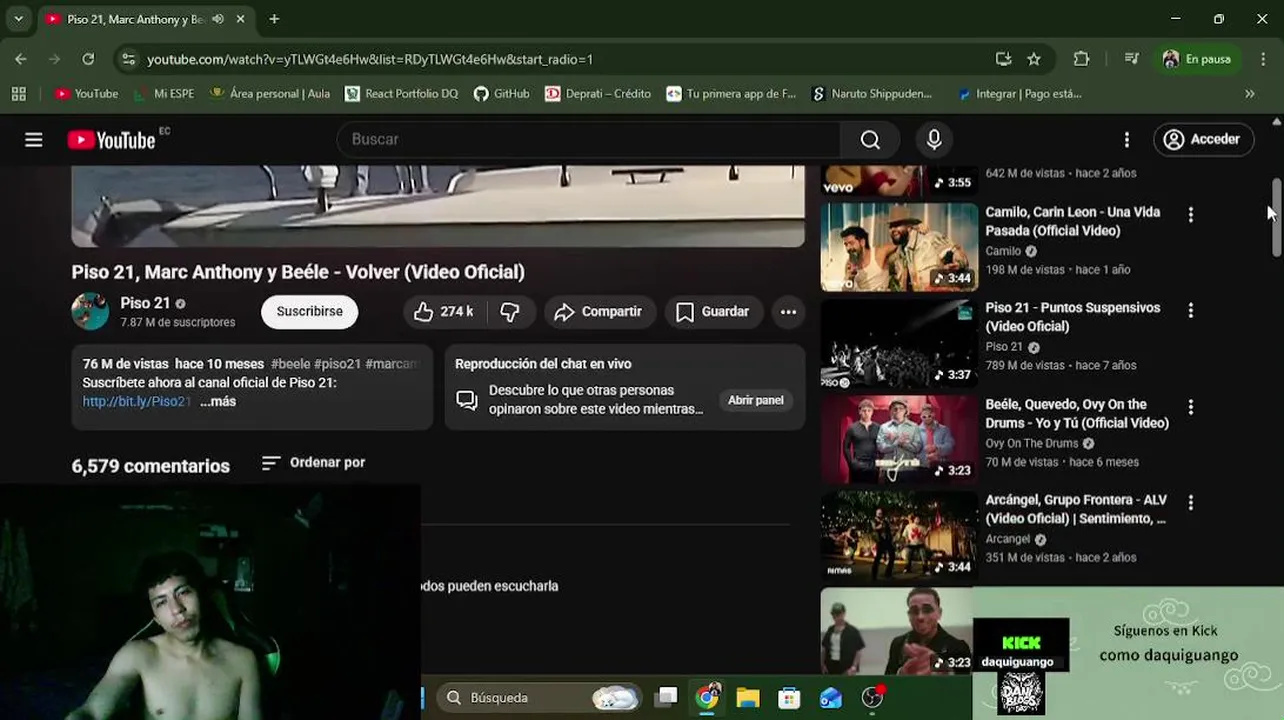Open options for Arcángel ALV video
1284x720 pixels.
pyautogui.click(x=1190, y=502)
